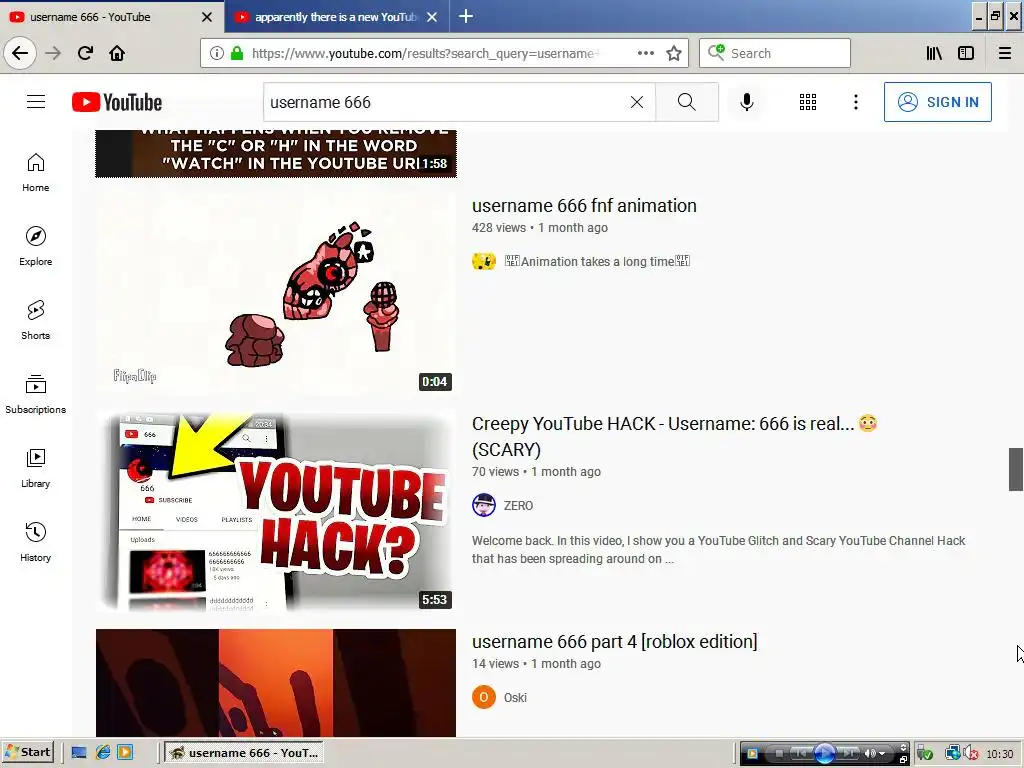Open Shorts in the sidebar
Screen dimensions: 1024x768
click(x=35, y=320)
